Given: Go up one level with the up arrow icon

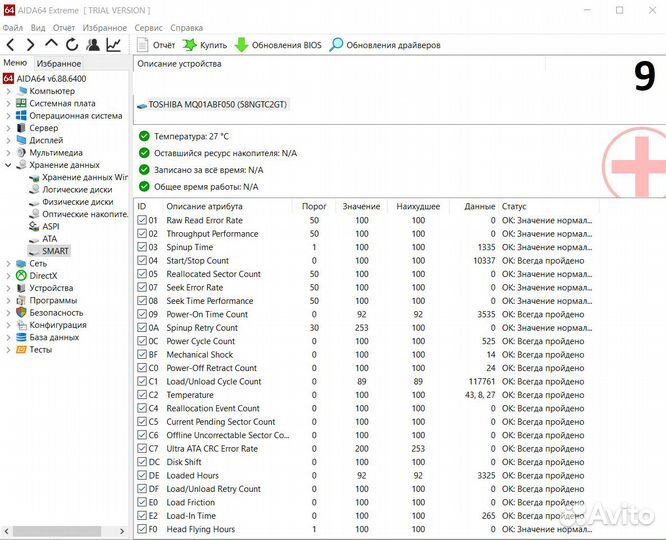Looking at the screenshot, I should pos(51,43).
